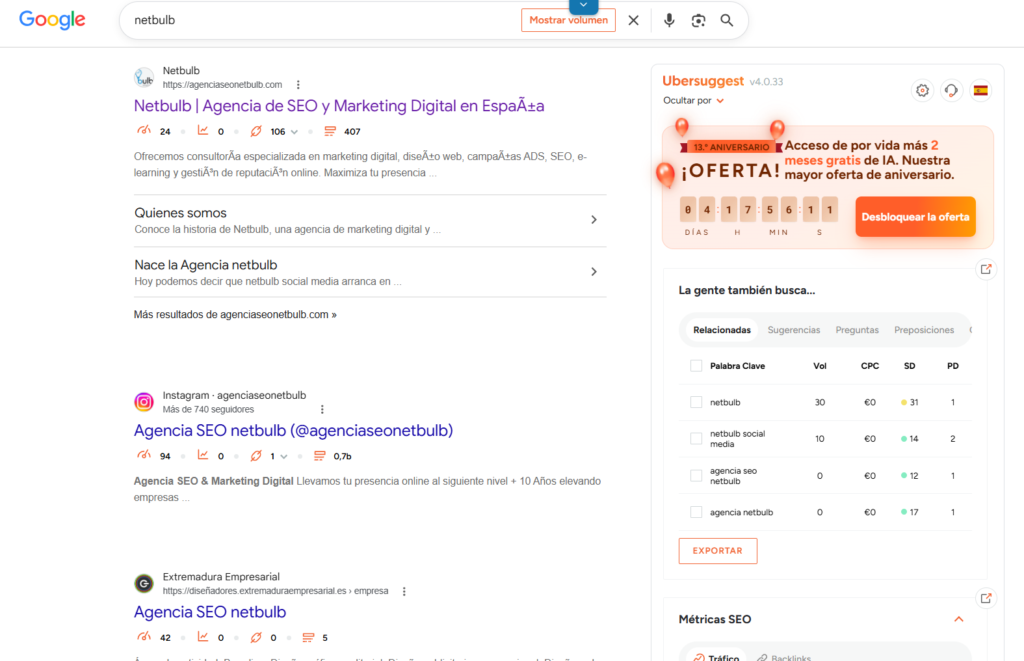Select the Backlinks tab in Métricas SEO

pos(784,657)
